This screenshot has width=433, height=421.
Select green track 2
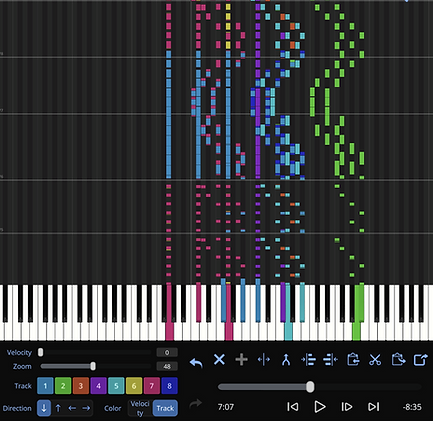coord(63,386)
